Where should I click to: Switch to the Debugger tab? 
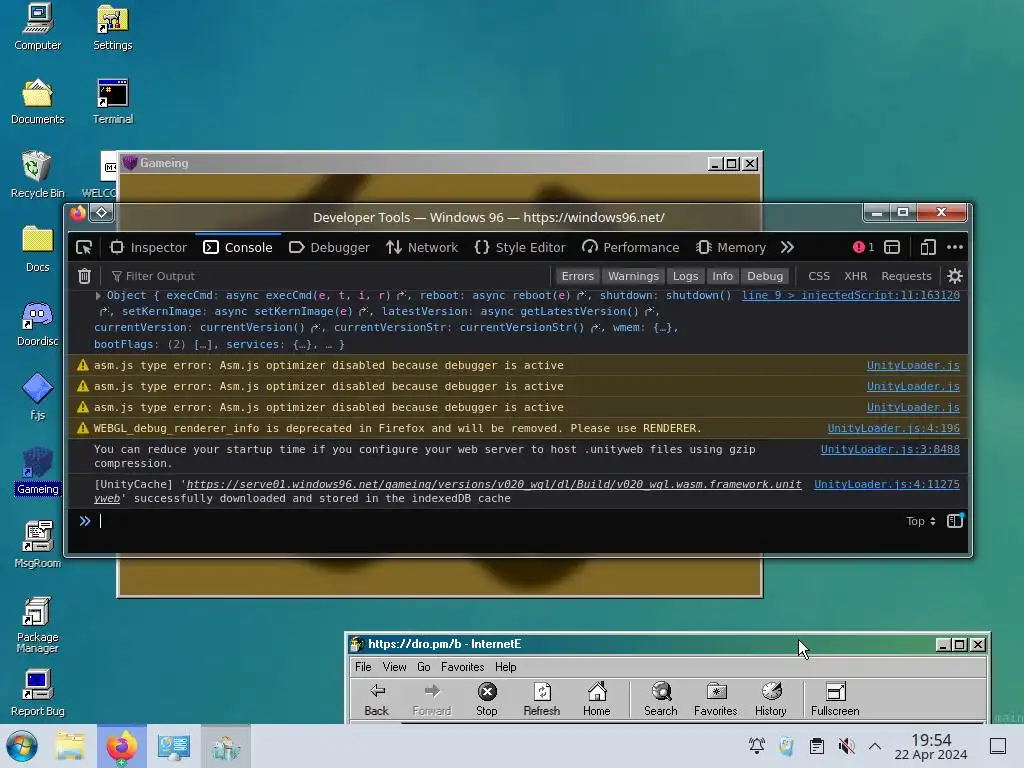point(329,247)
